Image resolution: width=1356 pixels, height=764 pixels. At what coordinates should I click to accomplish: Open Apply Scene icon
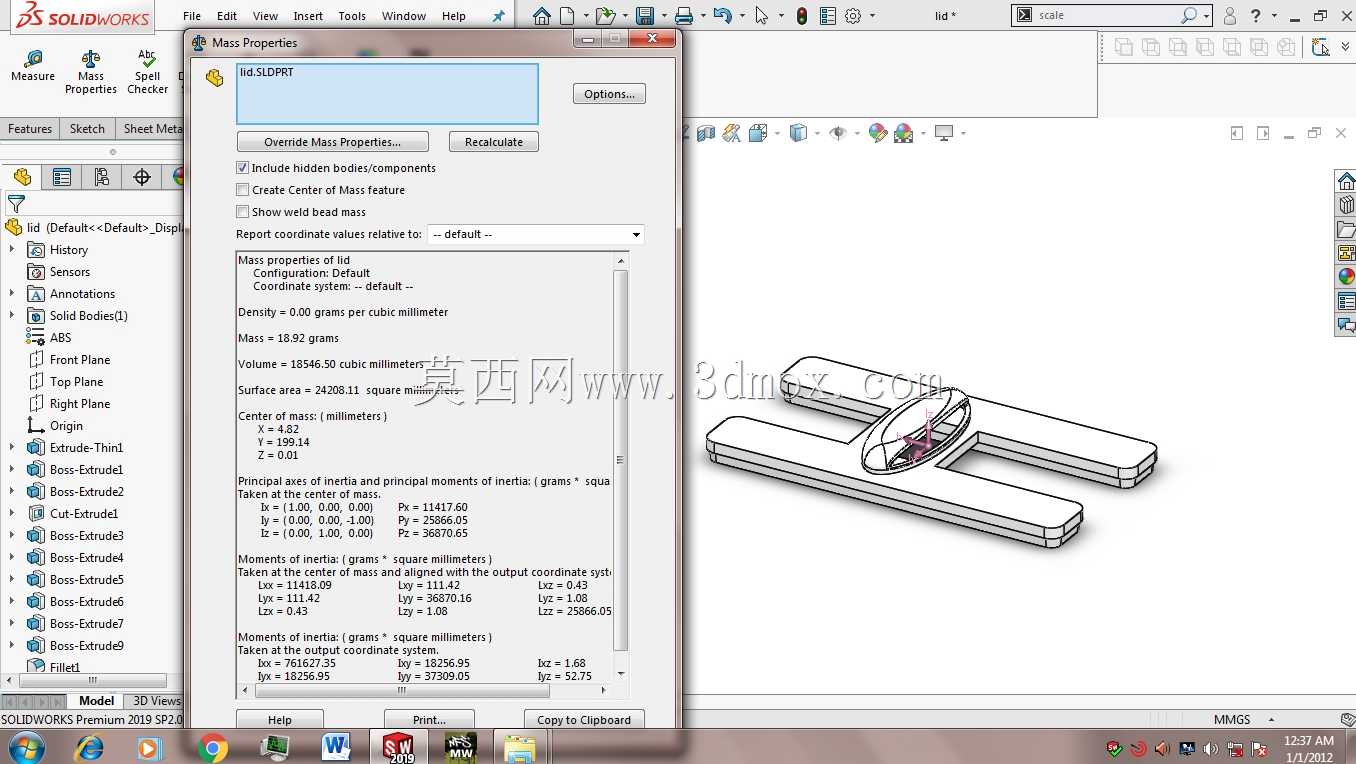pyautogui.click(x=904, y=133)
